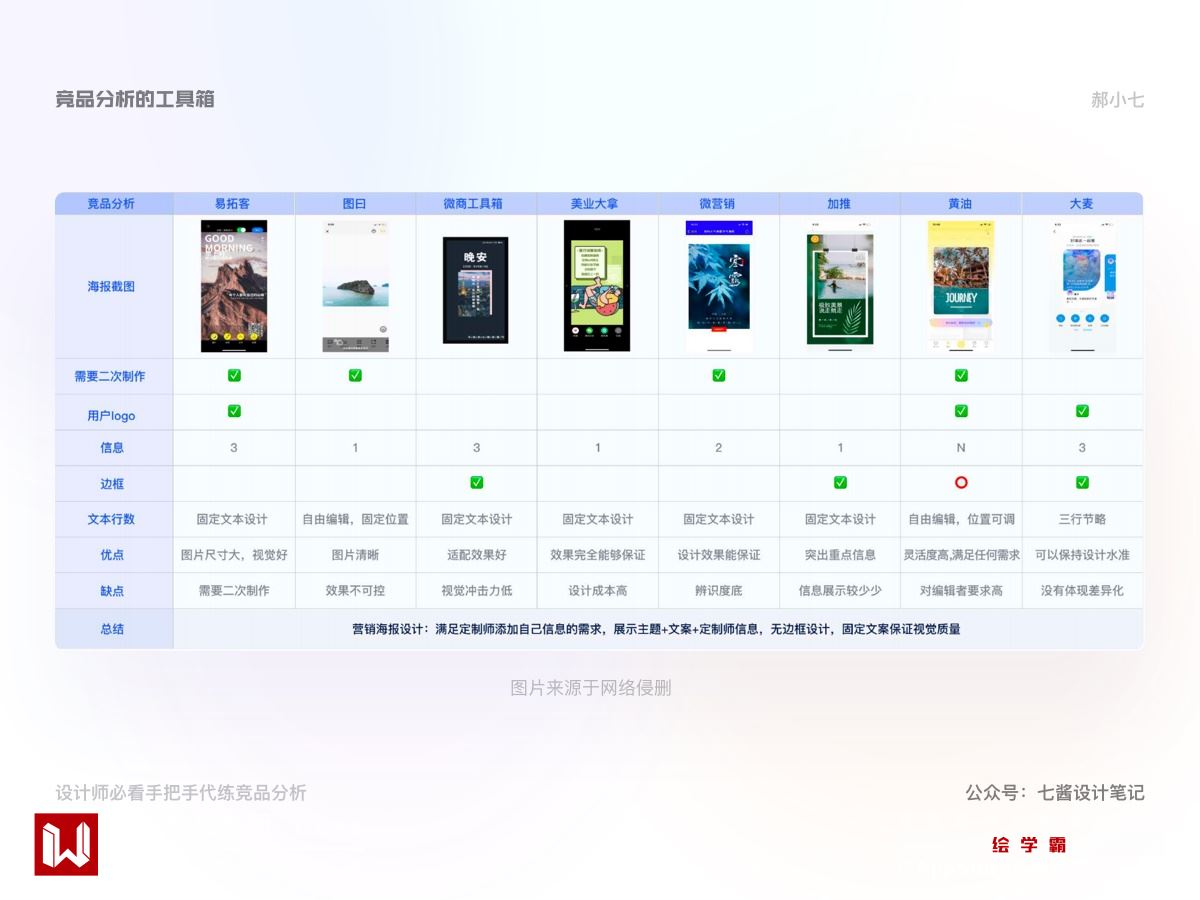This screenshot has height=900, width=1200.
Task: Click the '三行节略' cell
Action: pyautogui.click(x=1082, y=519)
